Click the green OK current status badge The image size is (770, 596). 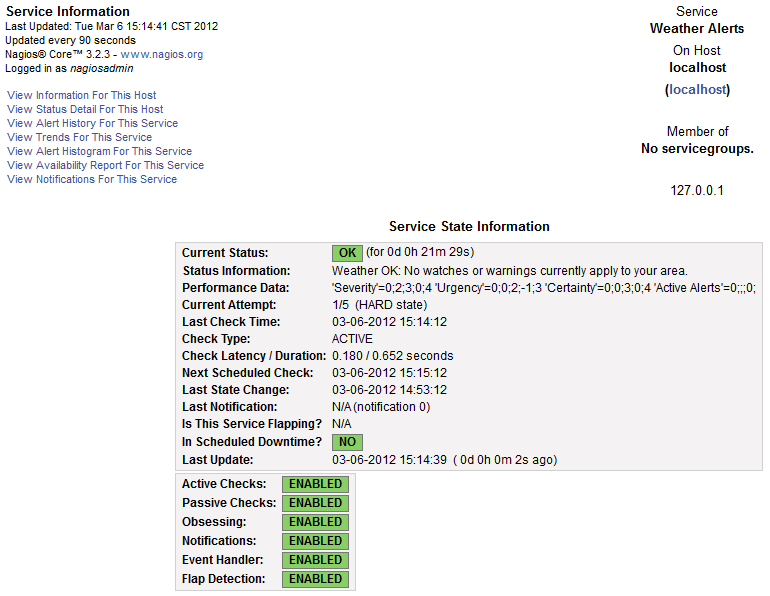[346, 253]
